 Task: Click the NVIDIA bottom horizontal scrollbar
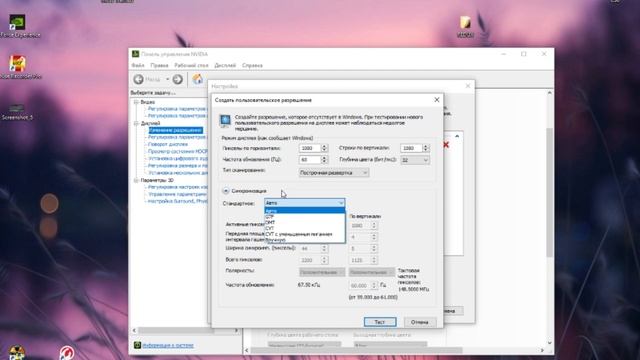[357, 350]
